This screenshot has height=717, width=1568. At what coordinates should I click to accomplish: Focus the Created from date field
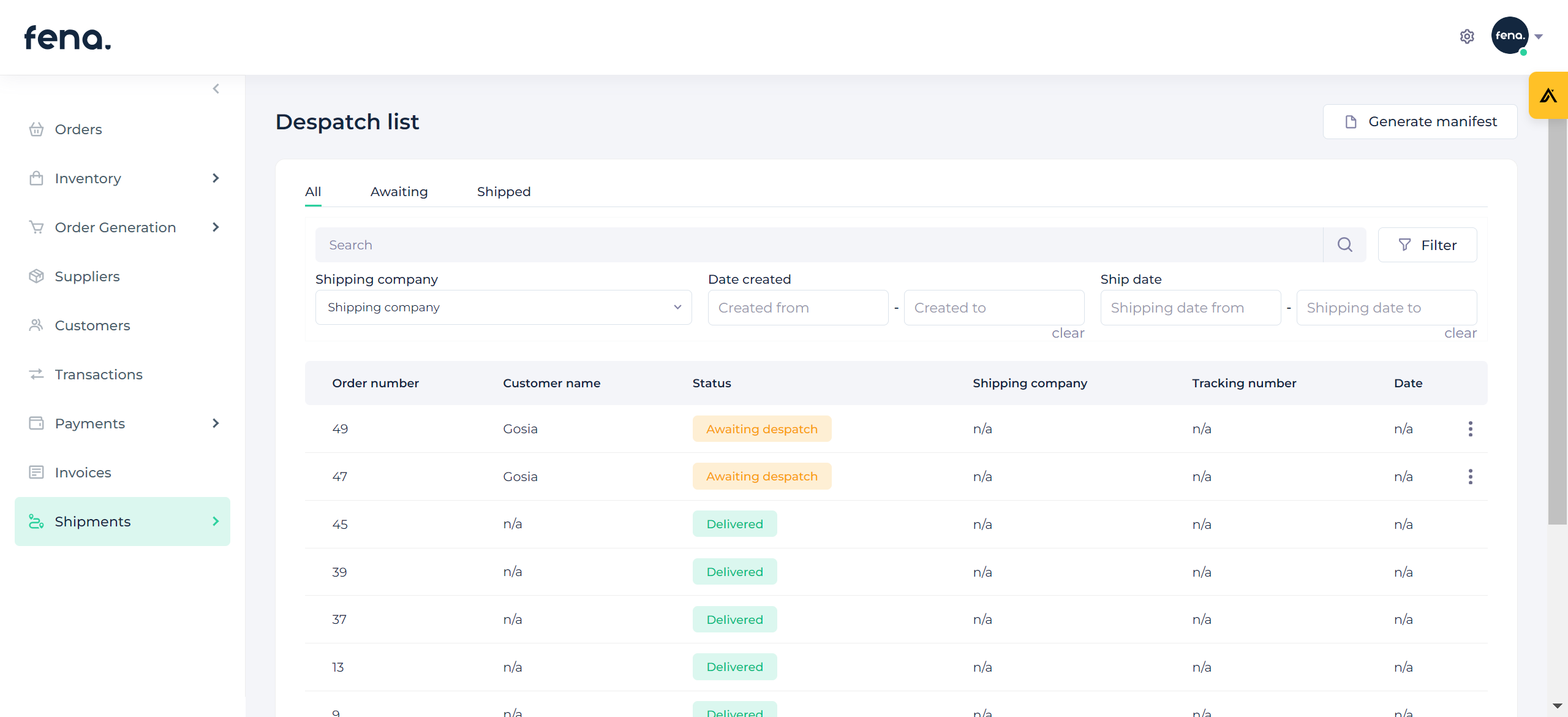click(x=797, y=308)
